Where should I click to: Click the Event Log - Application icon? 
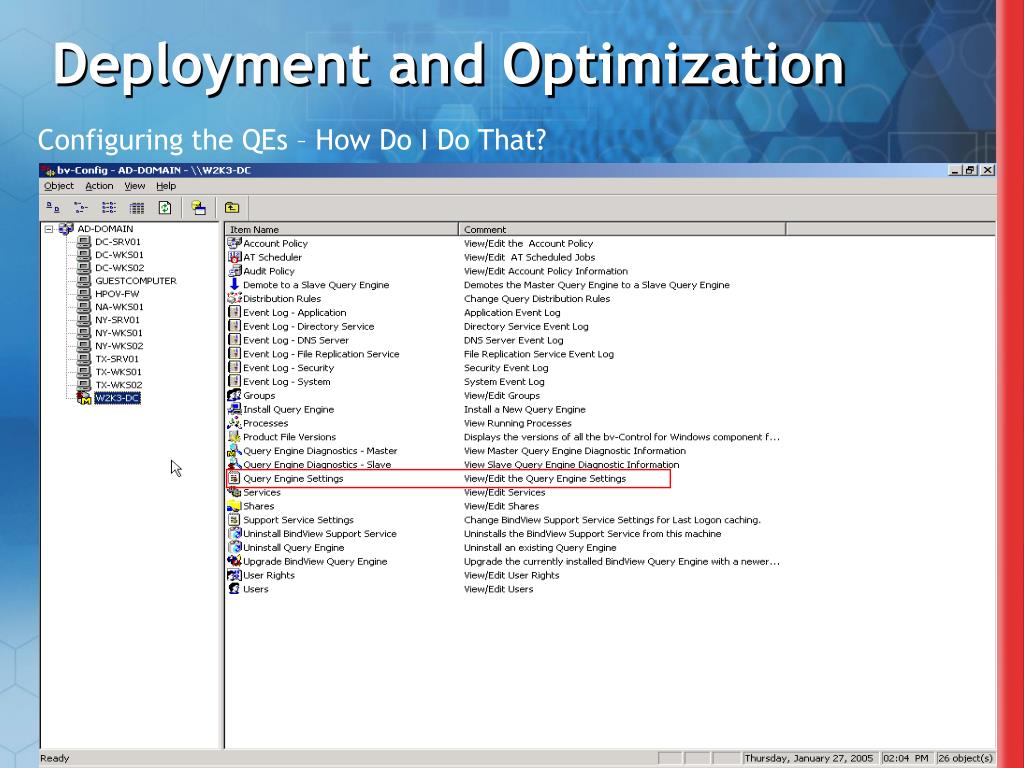pyautogui.click(x=234, y=312)
